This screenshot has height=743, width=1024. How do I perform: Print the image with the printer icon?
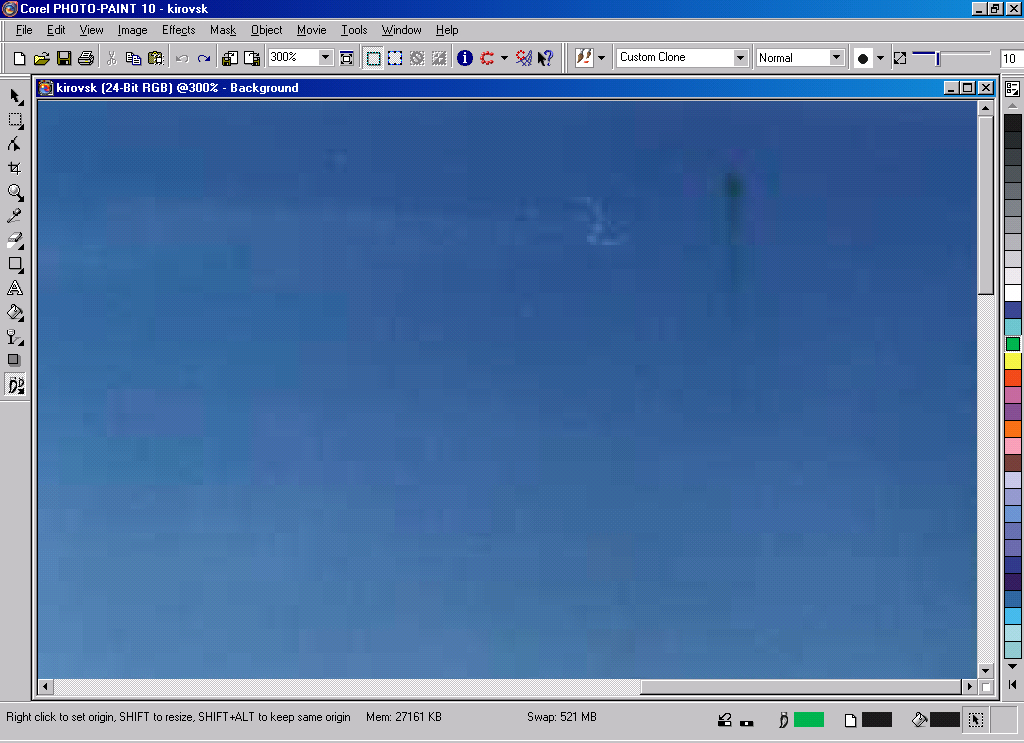(x=86, y=58)
